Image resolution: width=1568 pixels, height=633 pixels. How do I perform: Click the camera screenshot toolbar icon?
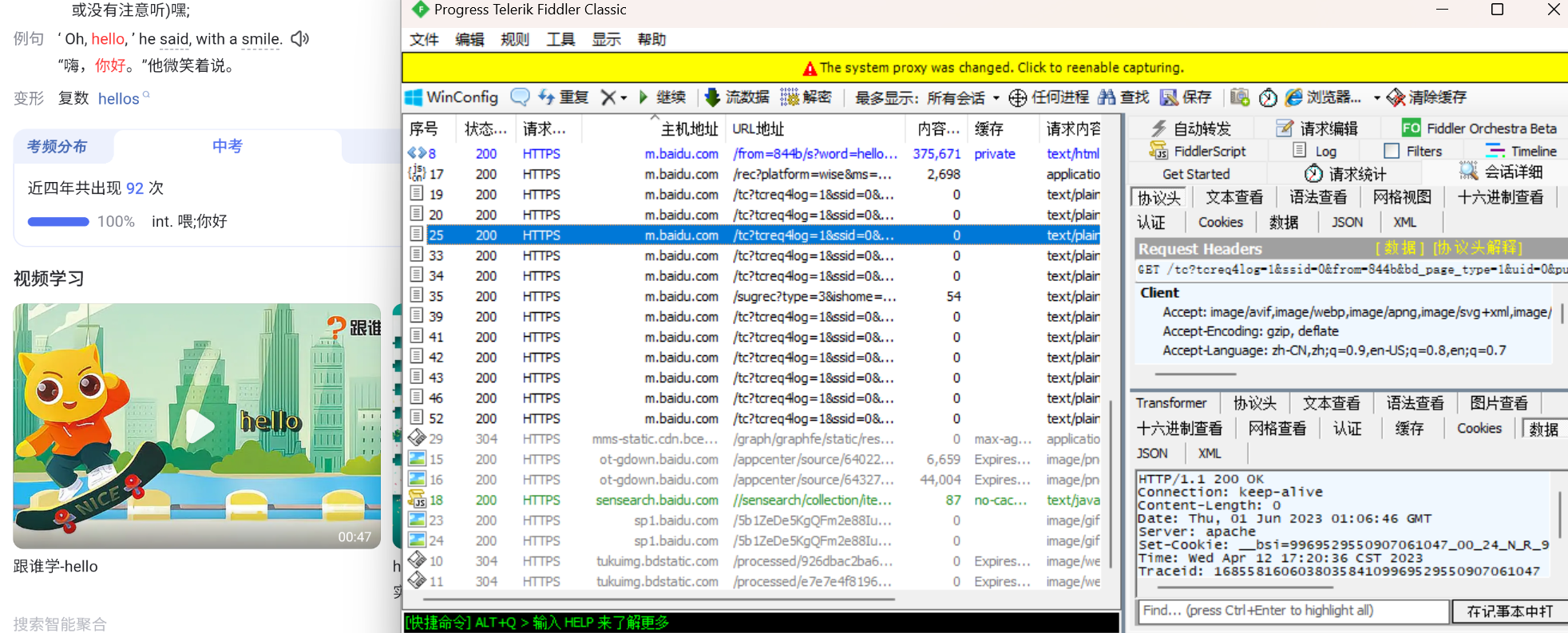click(x=1239, y=97)
